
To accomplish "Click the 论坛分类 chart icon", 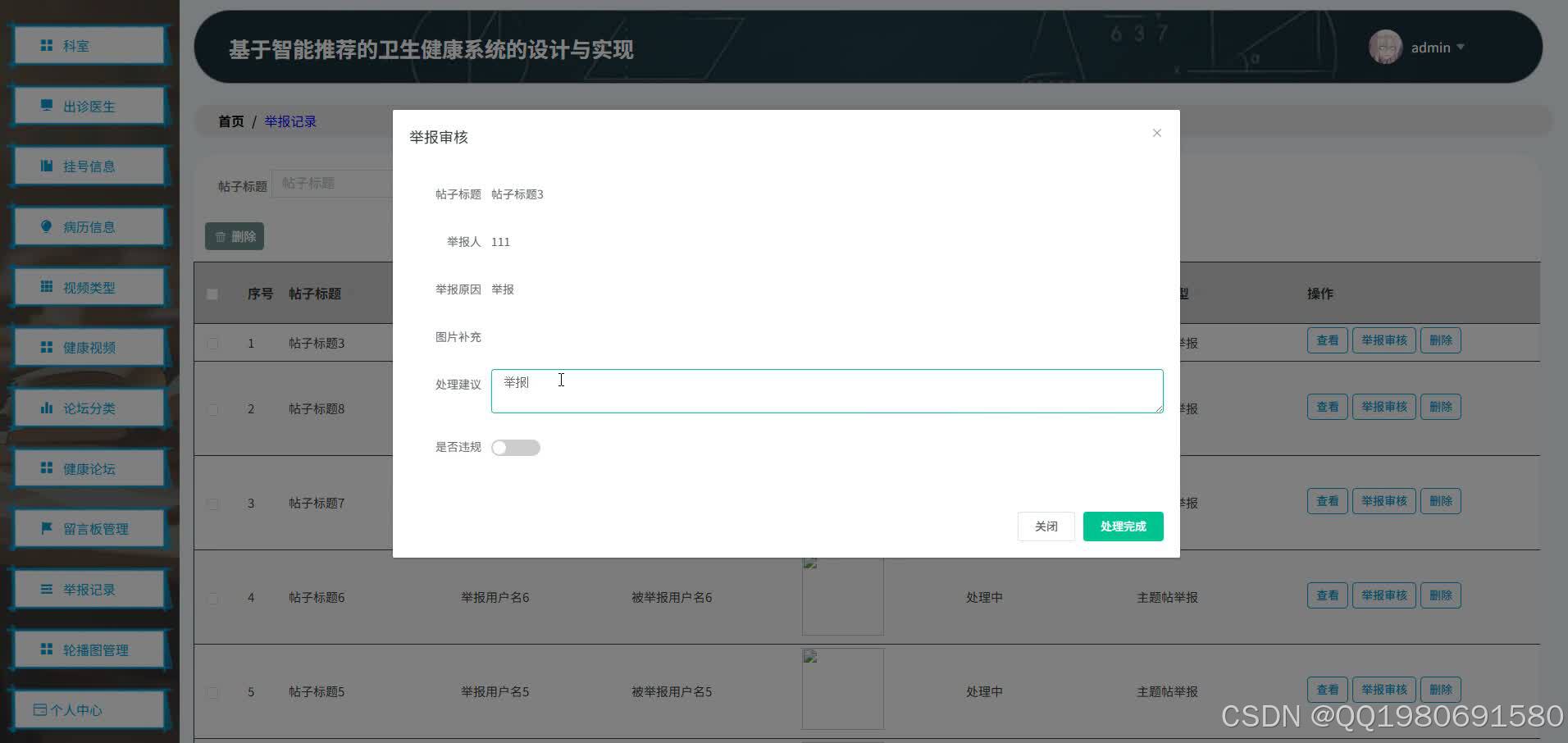I will click(x=46, y=408).
